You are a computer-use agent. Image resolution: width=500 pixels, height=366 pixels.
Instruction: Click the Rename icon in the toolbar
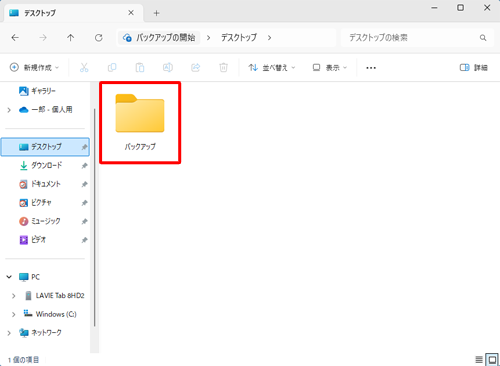[x=168, y=68]
